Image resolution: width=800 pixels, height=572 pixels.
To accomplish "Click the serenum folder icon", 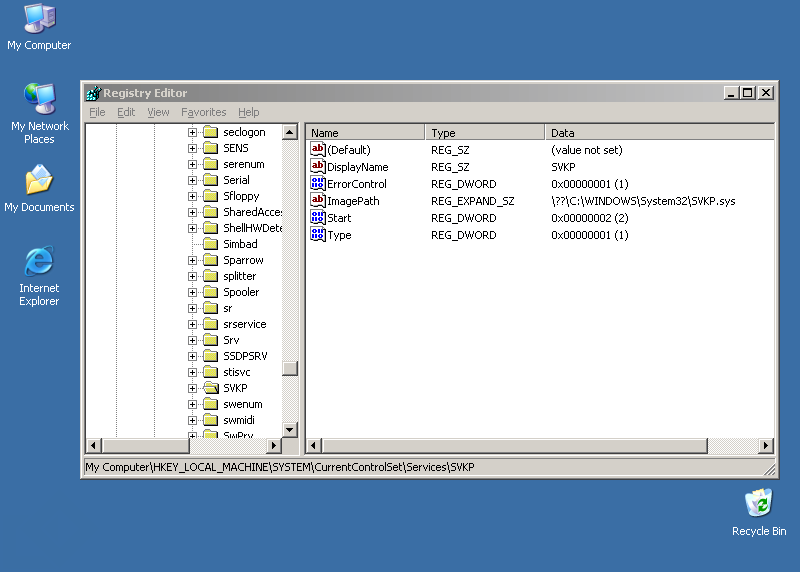I will click(x=211, y=164).
